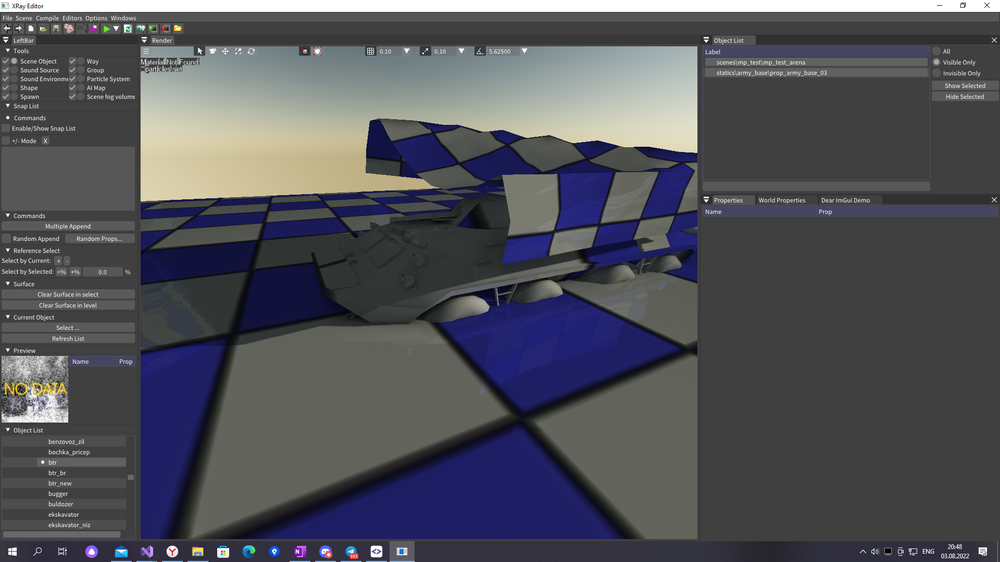Collapse the Surface section
The width and height of the screenshot is (1000, 562).
point(8,284)
